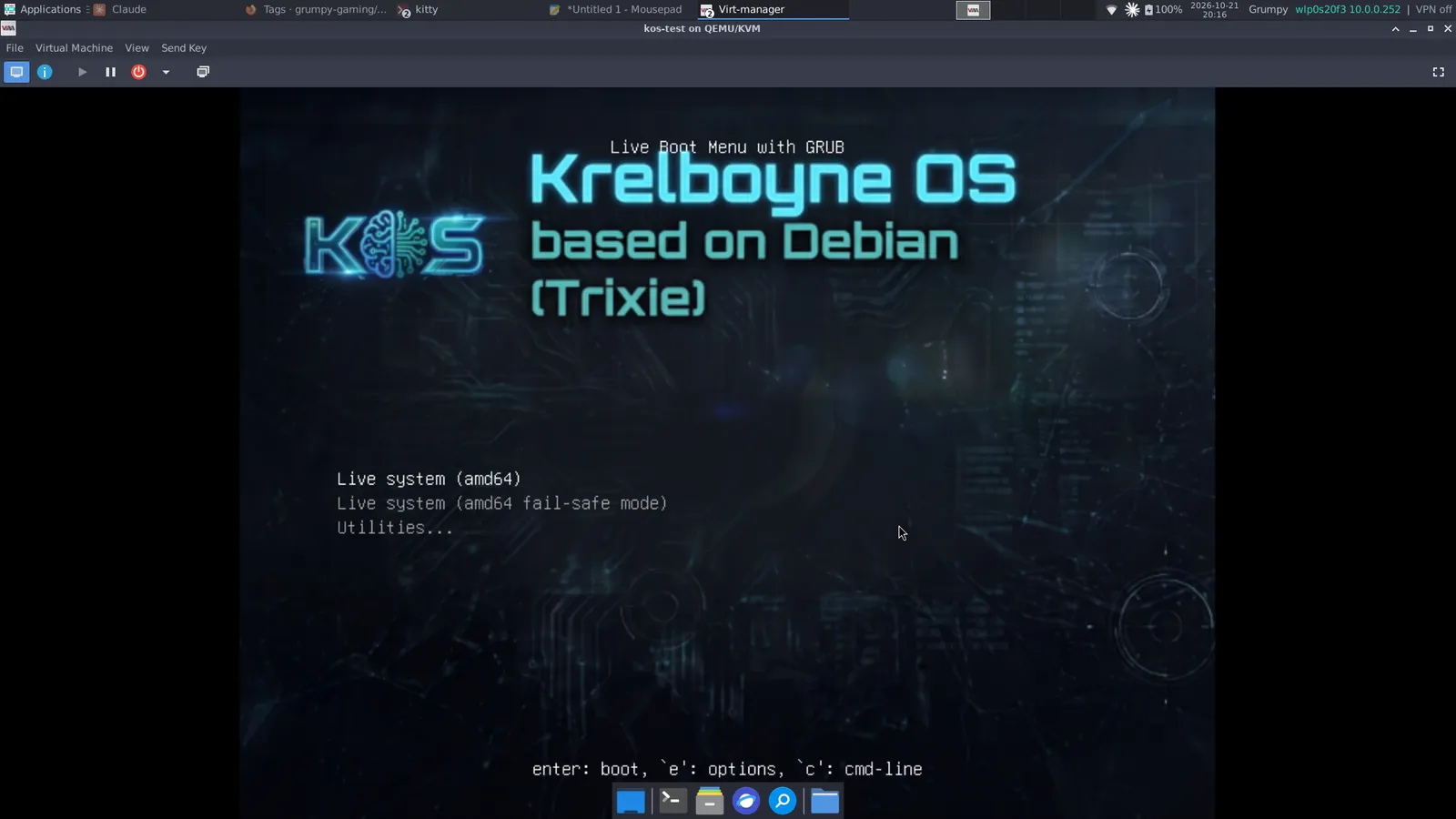Open the home folder dock icon
1456x819 pixels.
tap(825, 801)
